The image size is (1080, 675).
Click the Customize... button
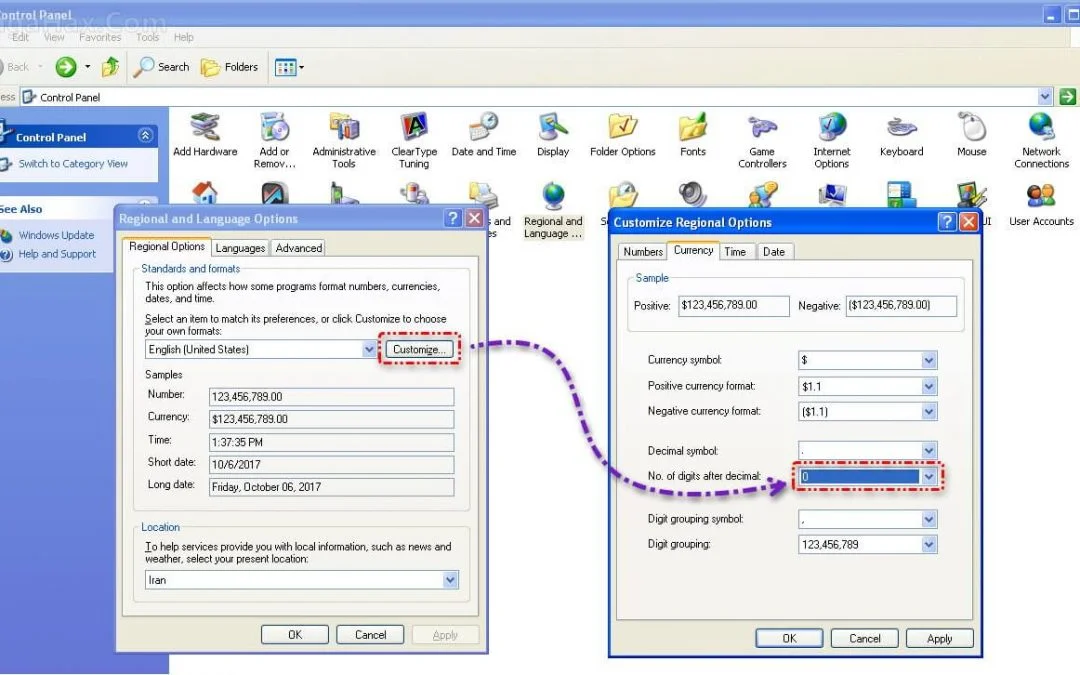pyautogui.click(x=420, y=349)
